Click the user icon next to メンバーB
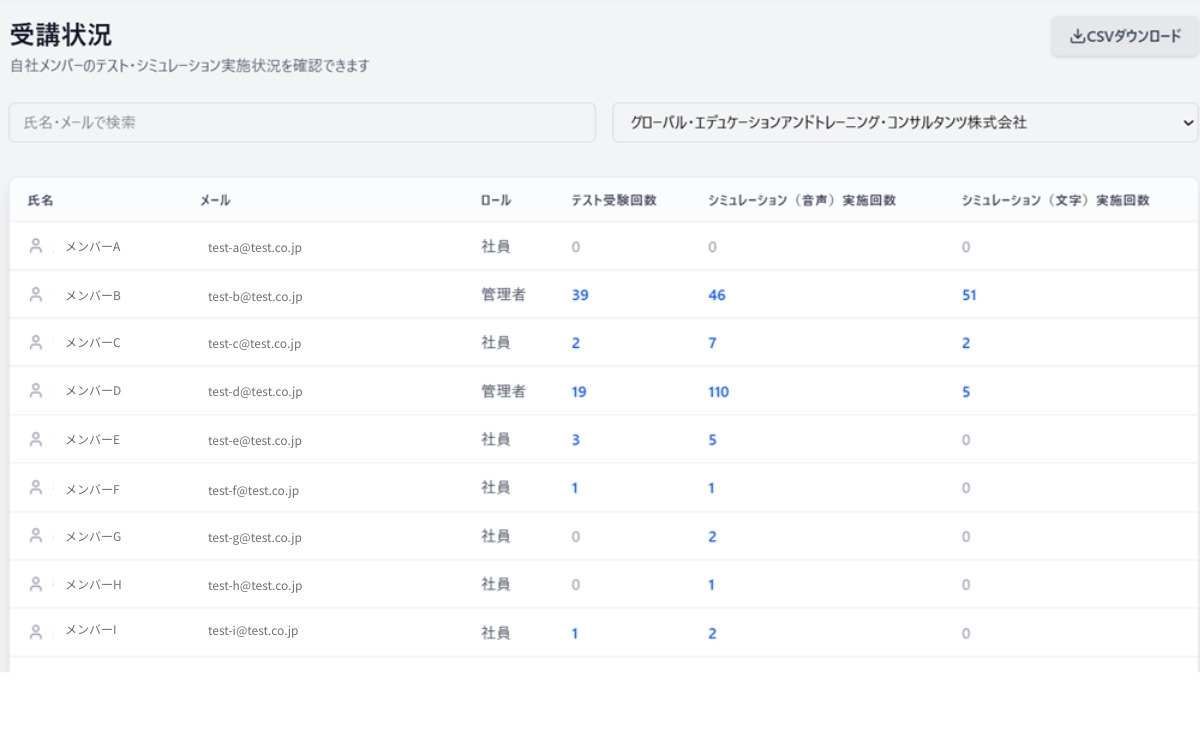This screenshot has height=735, width=1200. [x=36, y=295]
